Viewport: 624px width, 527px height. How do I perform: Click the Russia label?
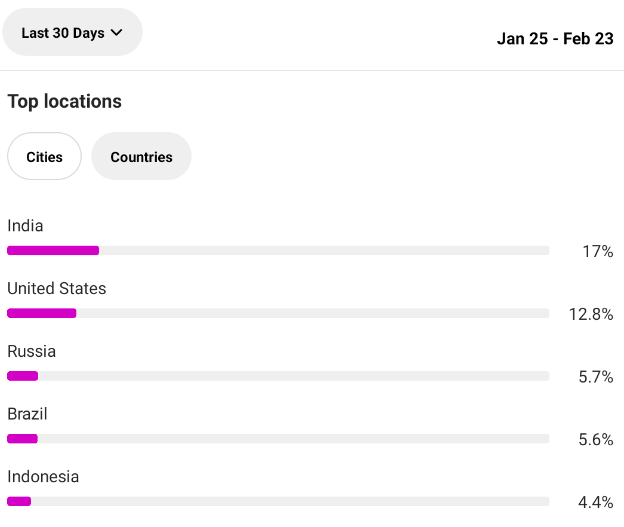click(31, 351)
